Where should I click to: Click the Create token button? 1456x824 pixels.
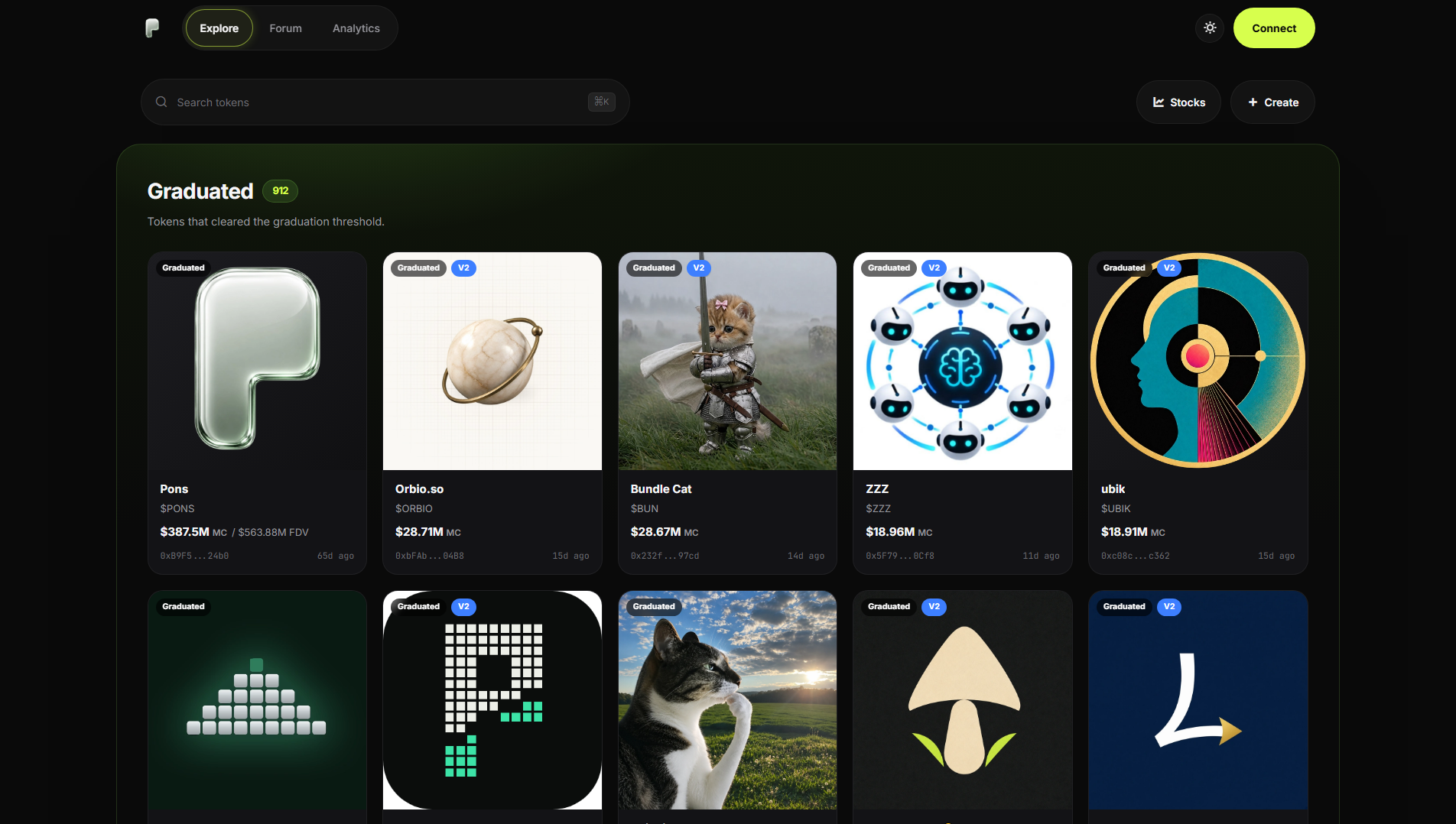tap(1272, 102)
